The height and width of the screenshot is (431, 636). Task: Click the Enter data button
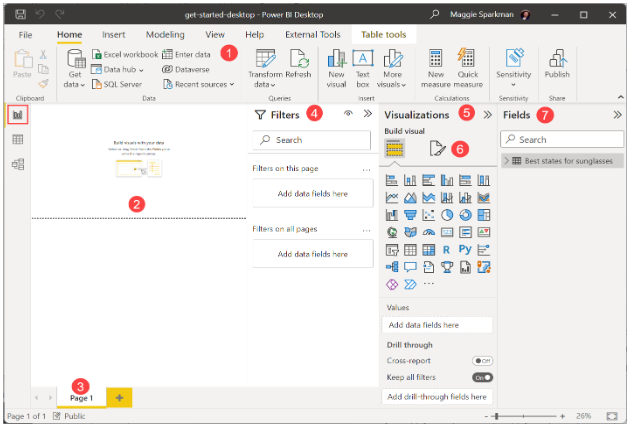pyautogui.click(x=187, y=54)
